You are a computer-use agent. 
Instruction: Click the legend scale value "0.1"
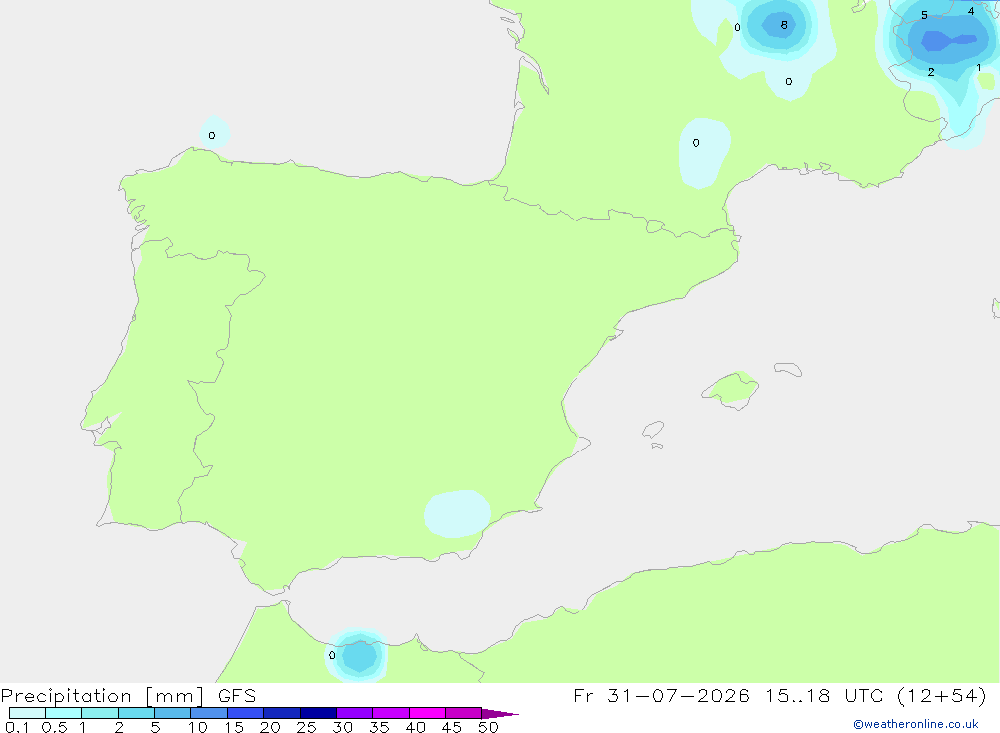point(17,727)
